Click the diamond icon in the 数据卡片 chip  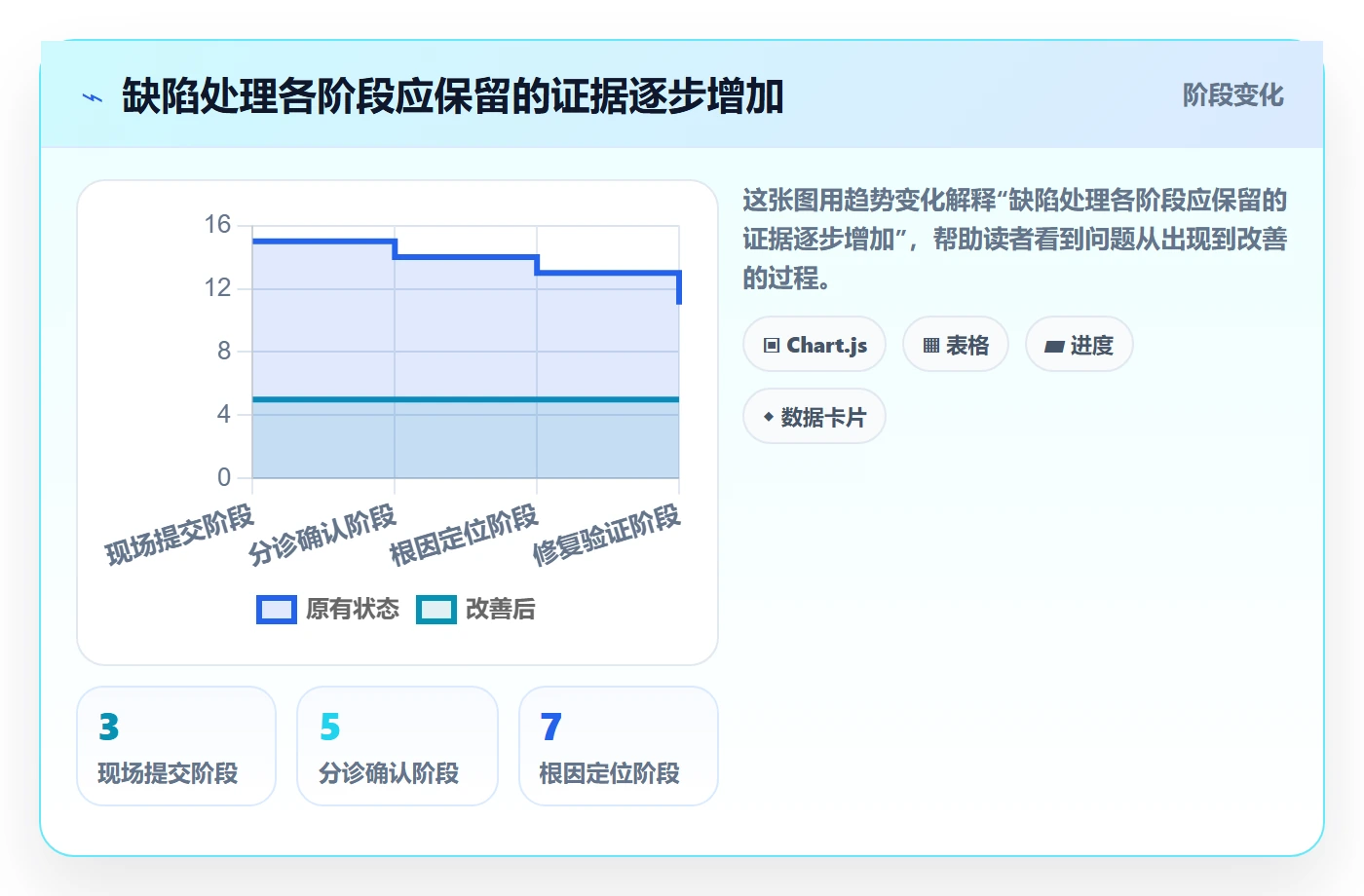[x=769, y=417]
